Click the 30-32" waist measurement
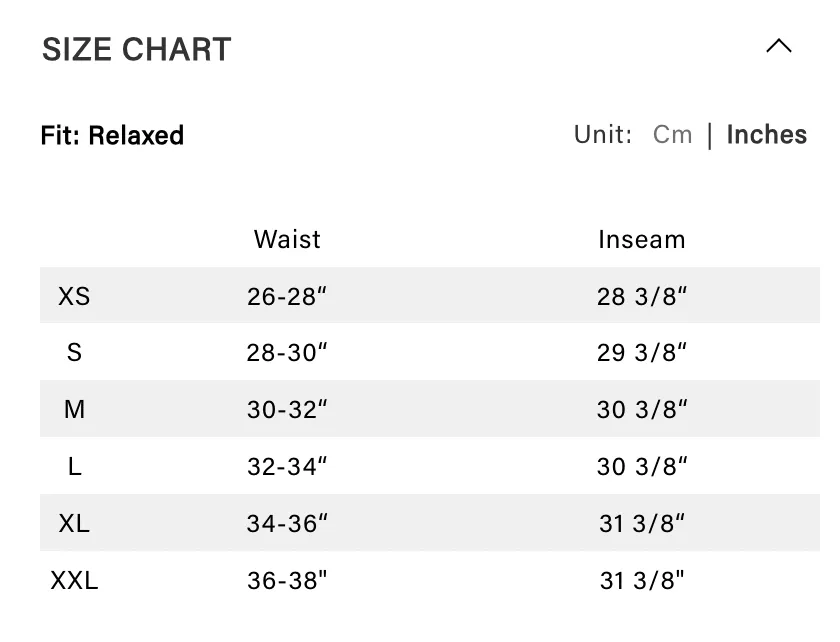This screenshot has height=642, width=840. [287, 409]
